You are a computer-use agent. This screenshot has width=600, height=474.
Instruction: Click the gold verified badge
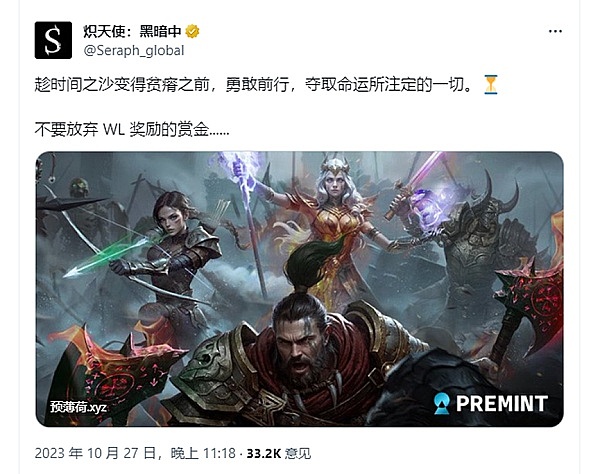192,31
